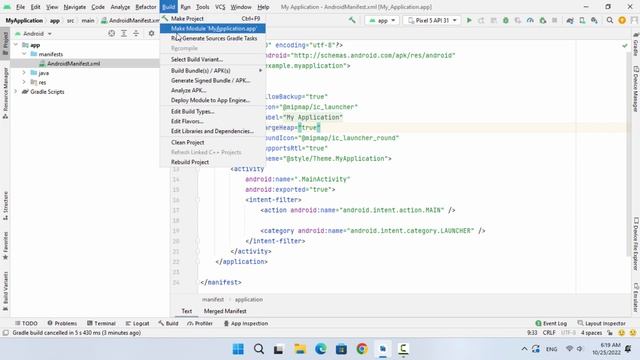Switch to the Text editor tab

[x=187, y=311]
